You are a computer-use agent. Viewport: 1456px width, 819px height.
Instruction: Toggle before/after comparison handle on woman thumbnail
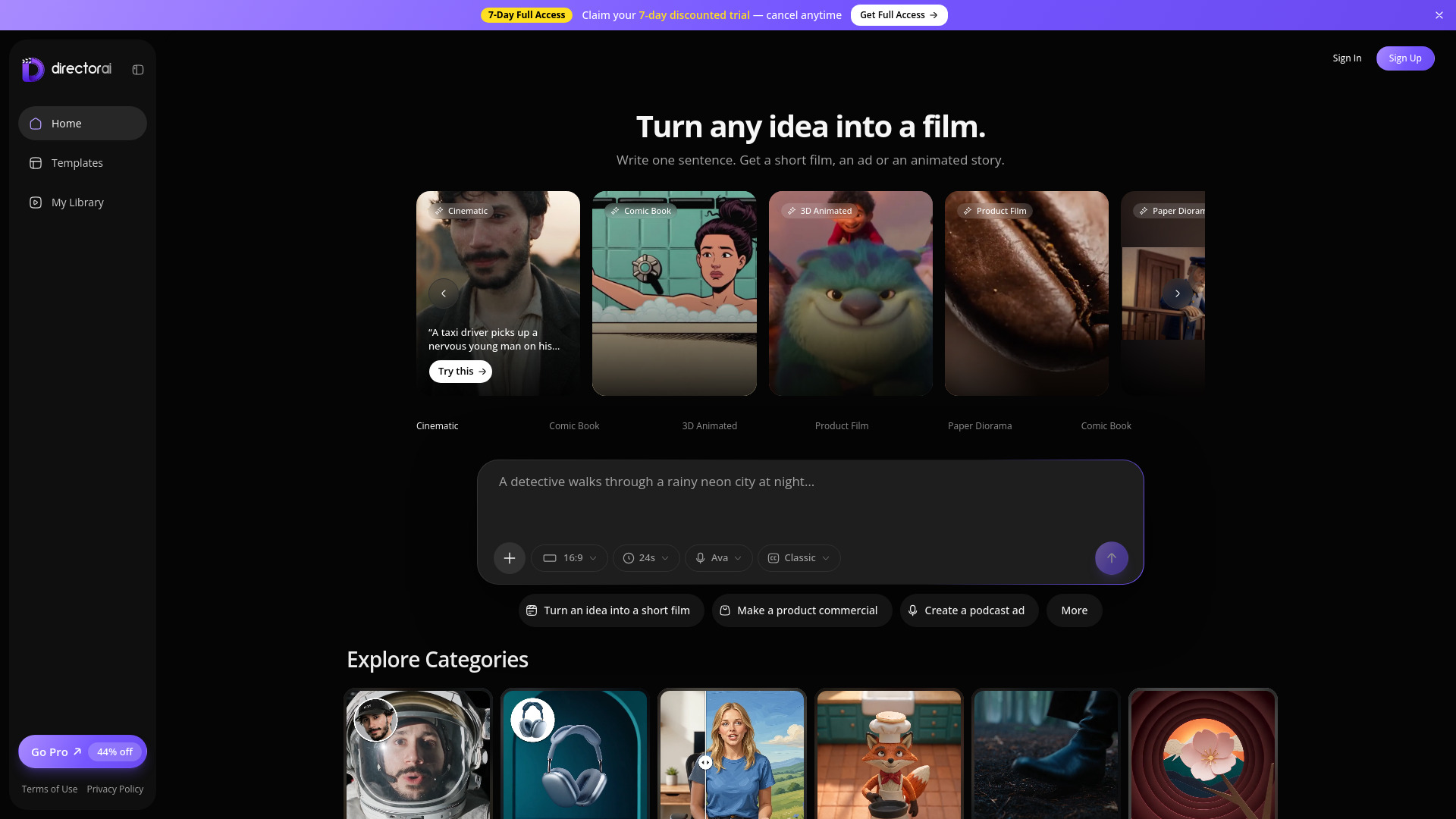pyautogui.click(x=705, y=763)
